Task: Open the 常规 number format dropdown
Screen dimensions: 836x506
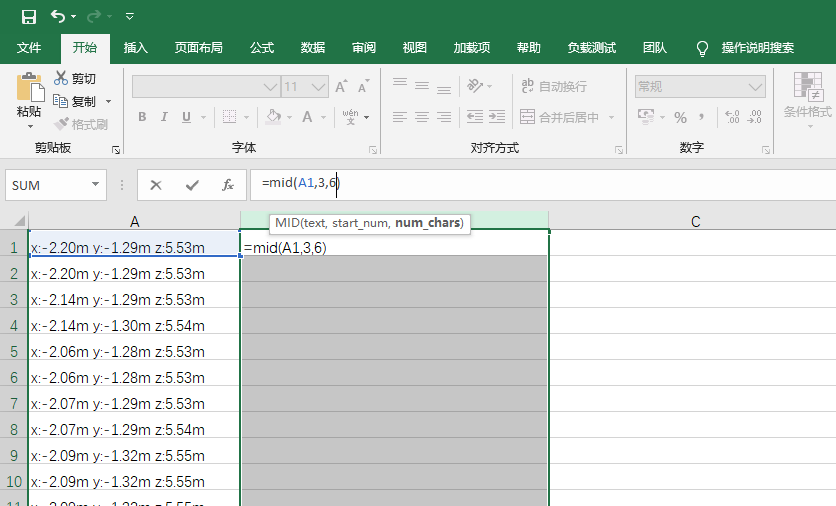Action: coord(755,86)
